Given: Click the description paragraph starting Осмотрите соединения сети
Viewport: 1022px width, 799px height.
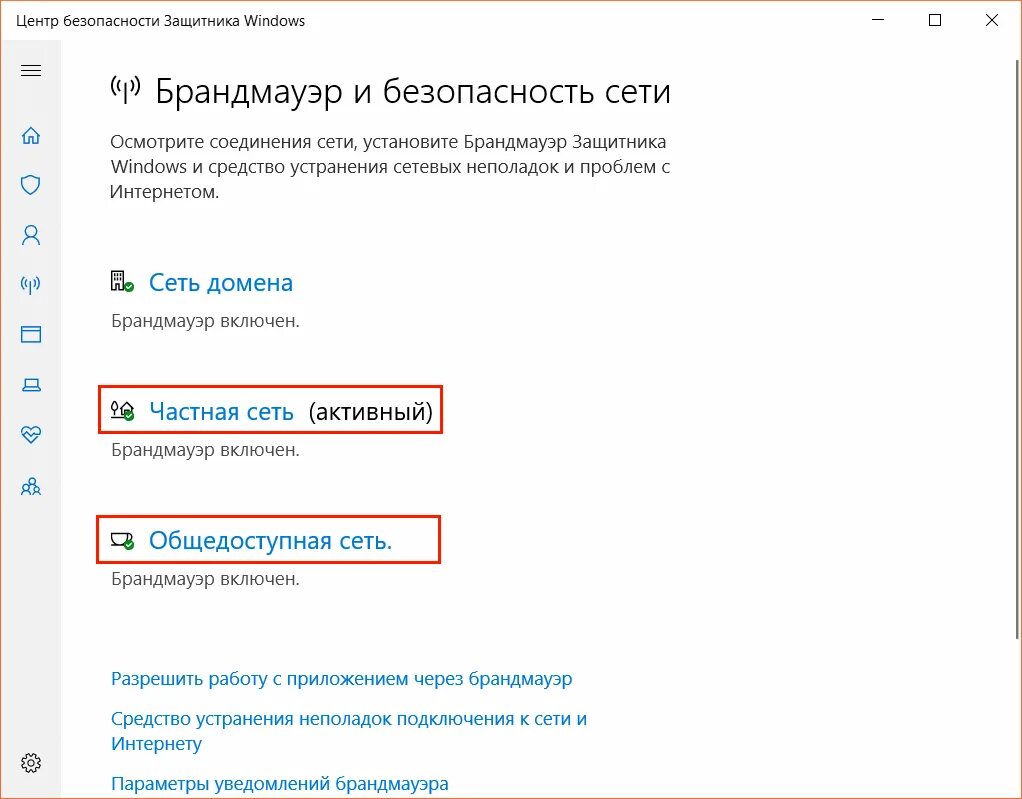Looking at the screenshot, I should tap(390, 167).
